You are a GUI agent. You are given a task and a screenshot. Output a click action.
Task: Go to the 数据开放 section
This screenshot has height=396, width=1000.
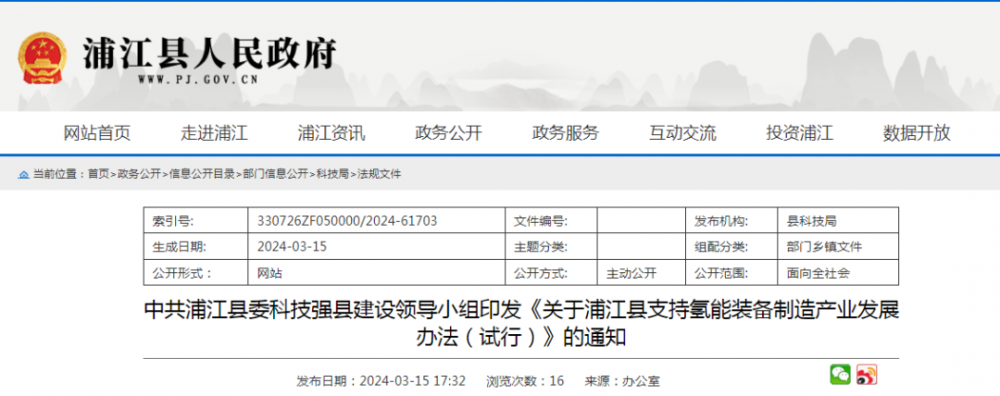click(916, 133)
